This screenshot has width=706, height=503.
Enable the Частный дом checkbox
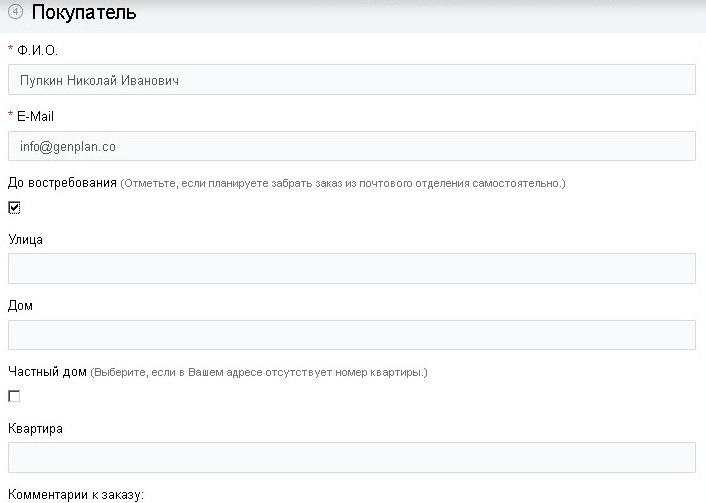14,397
